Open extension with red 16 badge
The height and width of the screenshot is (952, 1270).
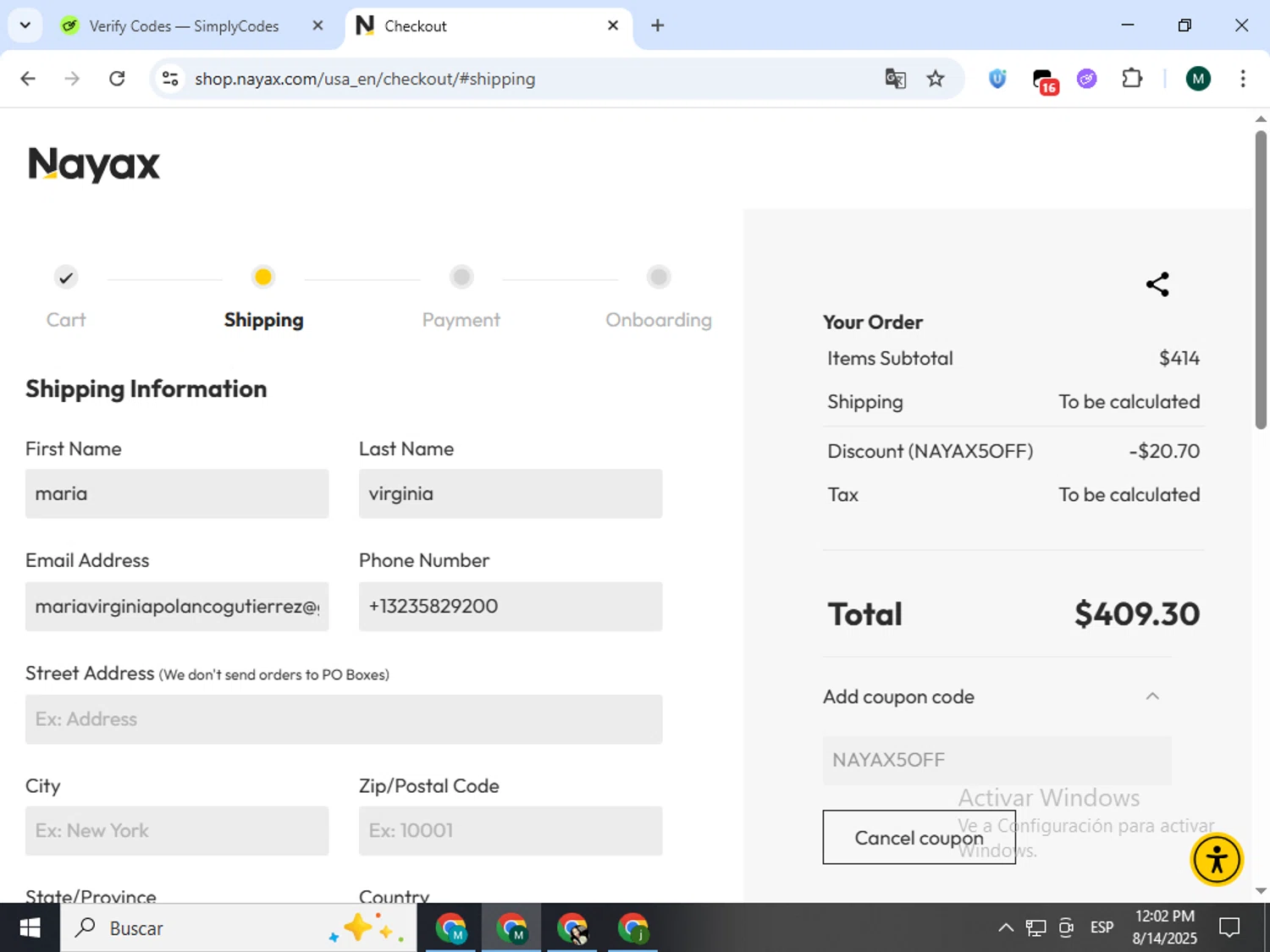[x=1044, y=80]
